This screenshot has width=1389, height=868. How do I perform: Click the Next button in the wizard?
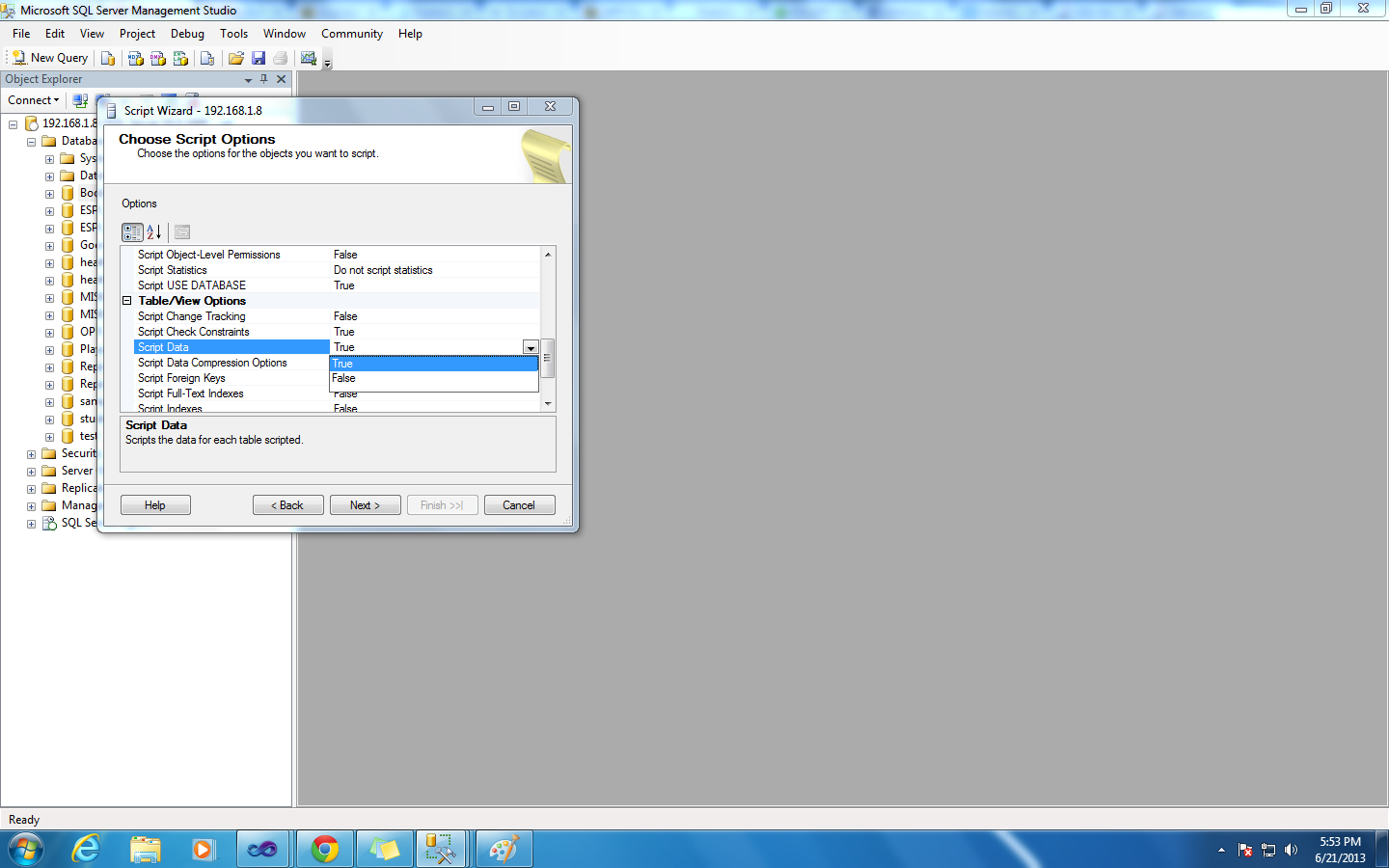point(366,505)
